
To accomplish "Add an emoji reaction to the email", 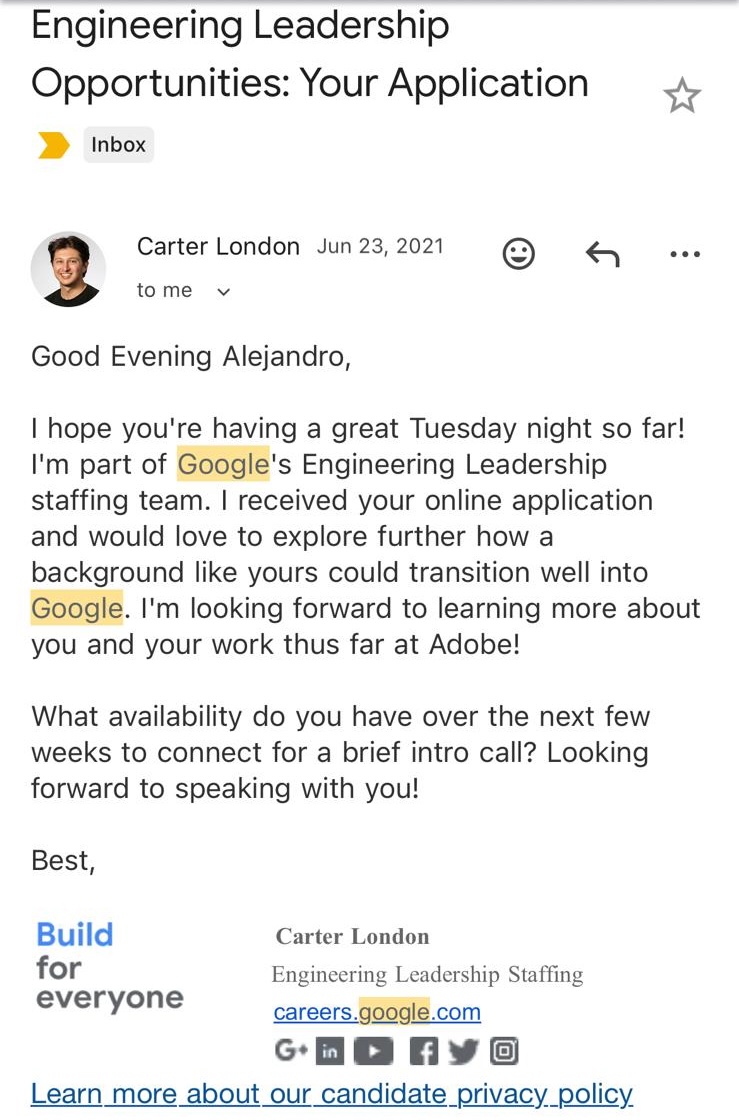I will (x=518, y=254).
